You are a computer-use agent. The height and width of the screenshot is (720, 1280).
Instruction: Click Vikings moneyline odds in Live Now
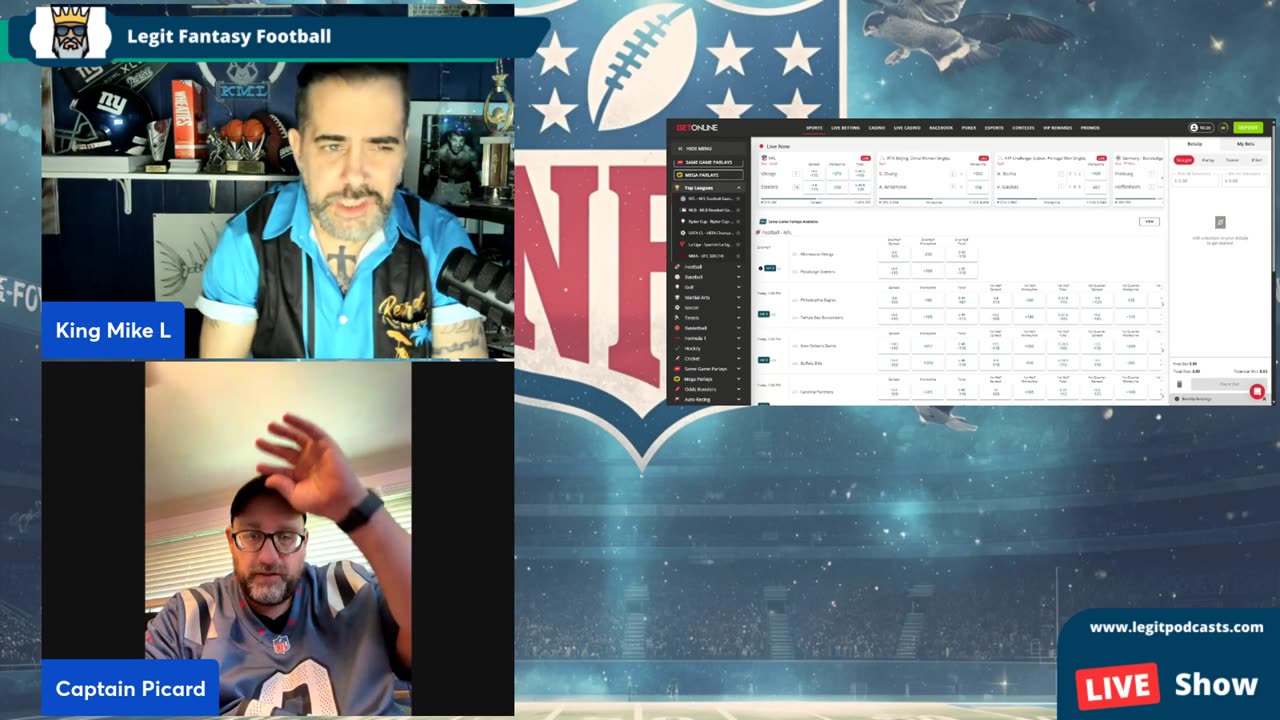pyautogui.click(x=837, y=174)
